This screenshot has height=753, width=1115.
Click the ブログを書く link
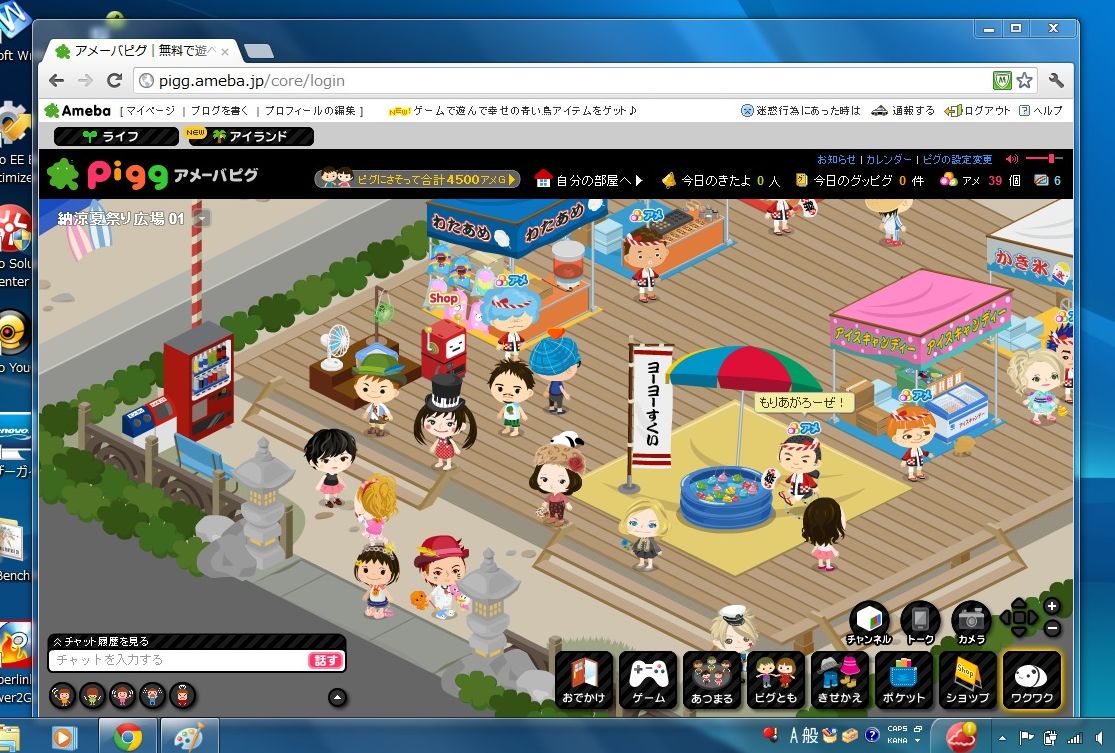(x=220, y=111)
